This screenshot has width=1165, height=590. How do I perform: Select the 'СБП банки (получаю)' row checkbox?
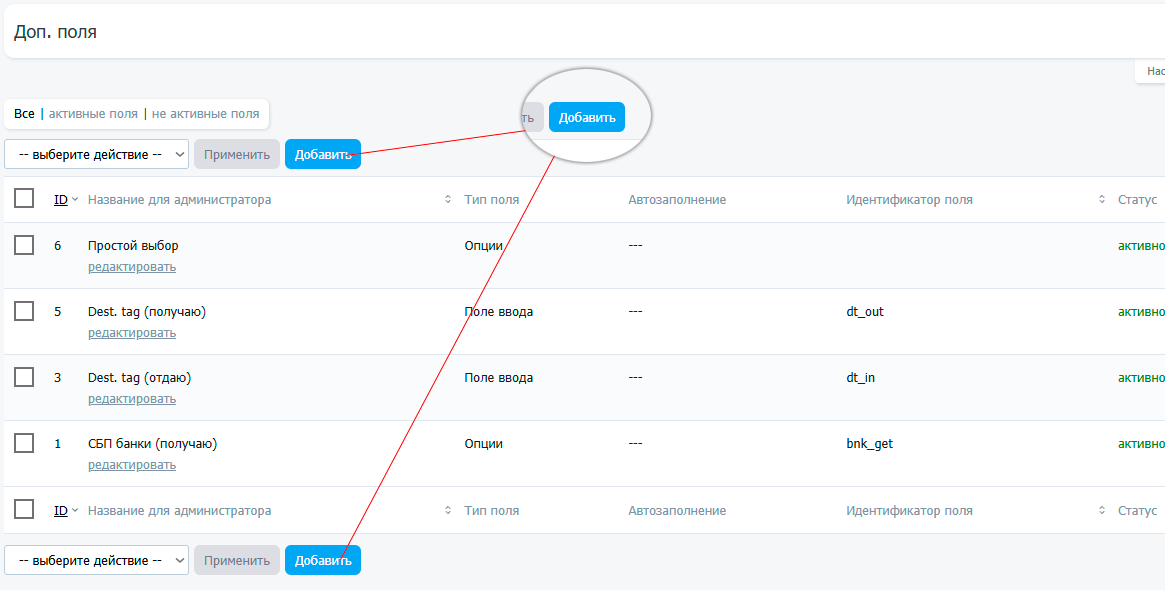[24, 443]
